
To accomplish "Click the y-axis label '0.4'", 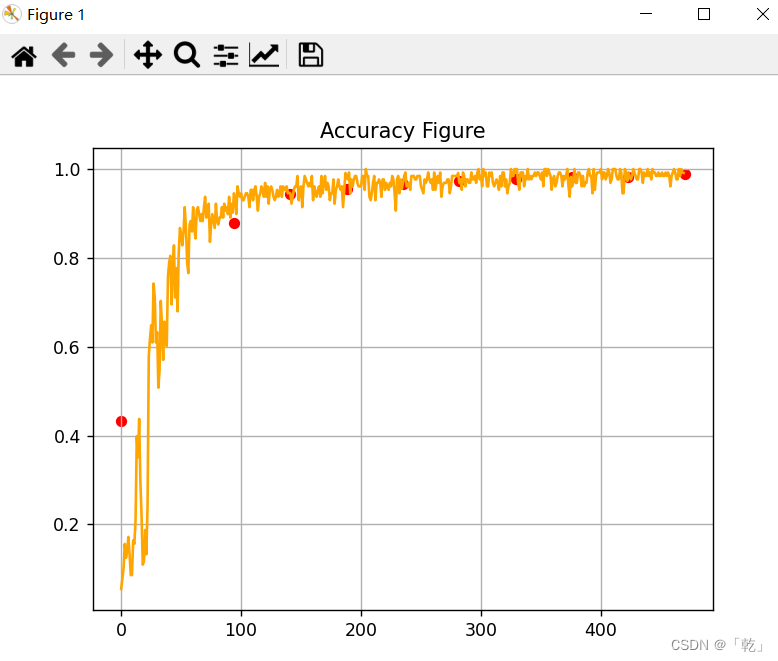I will click(67, 437).
